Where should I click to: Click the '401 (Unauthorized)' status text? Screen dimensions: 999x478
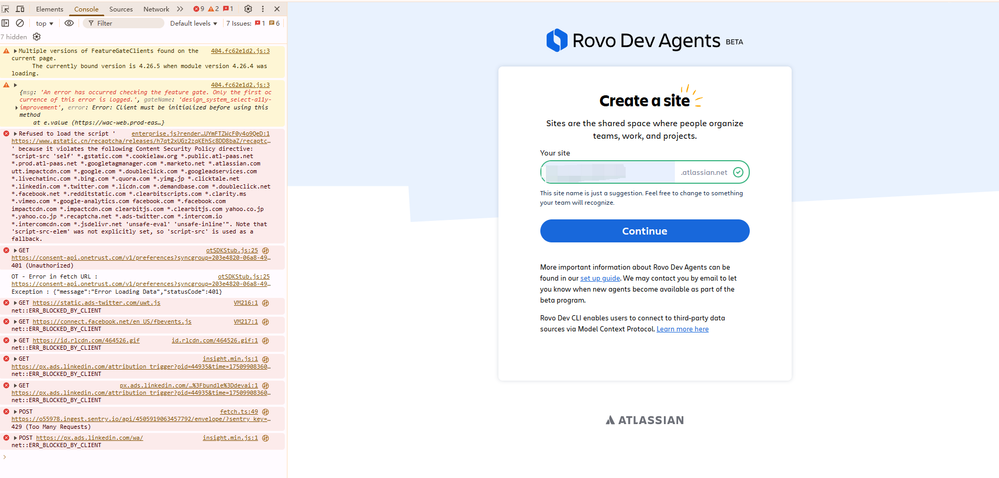(x=43, y=265)
